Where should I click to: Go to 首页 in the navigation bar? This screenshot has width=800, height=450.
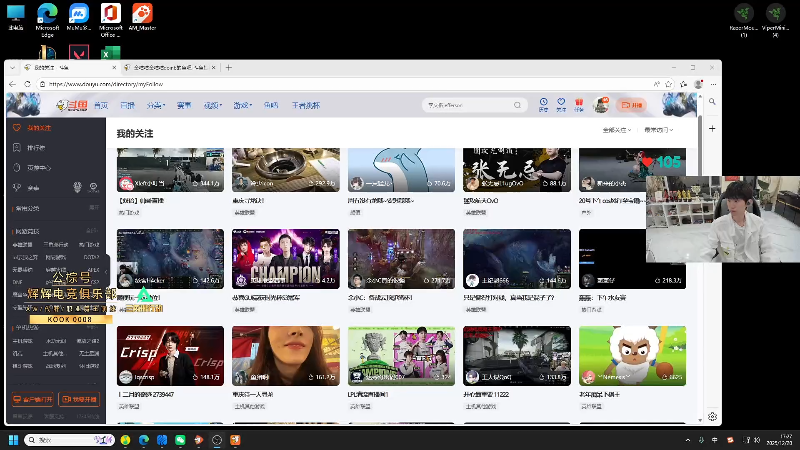pyautogui.click(x=101, y=104)
